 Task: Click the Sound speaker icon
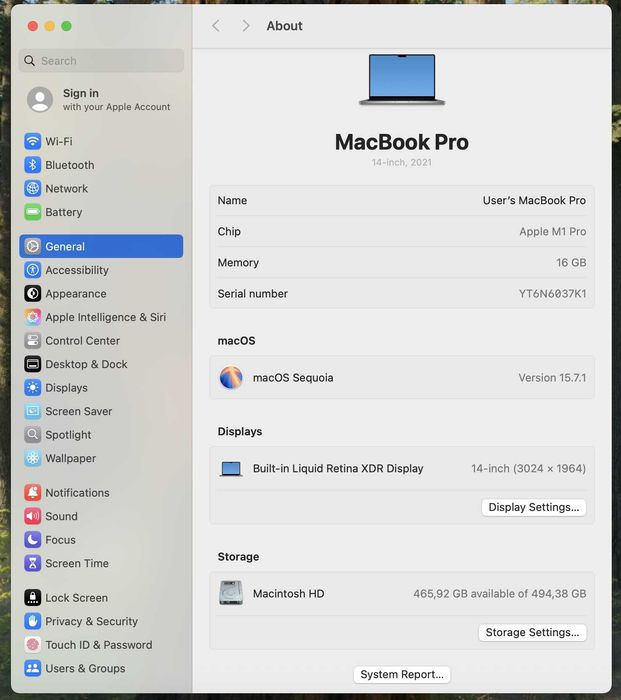(x=33, y=516)
